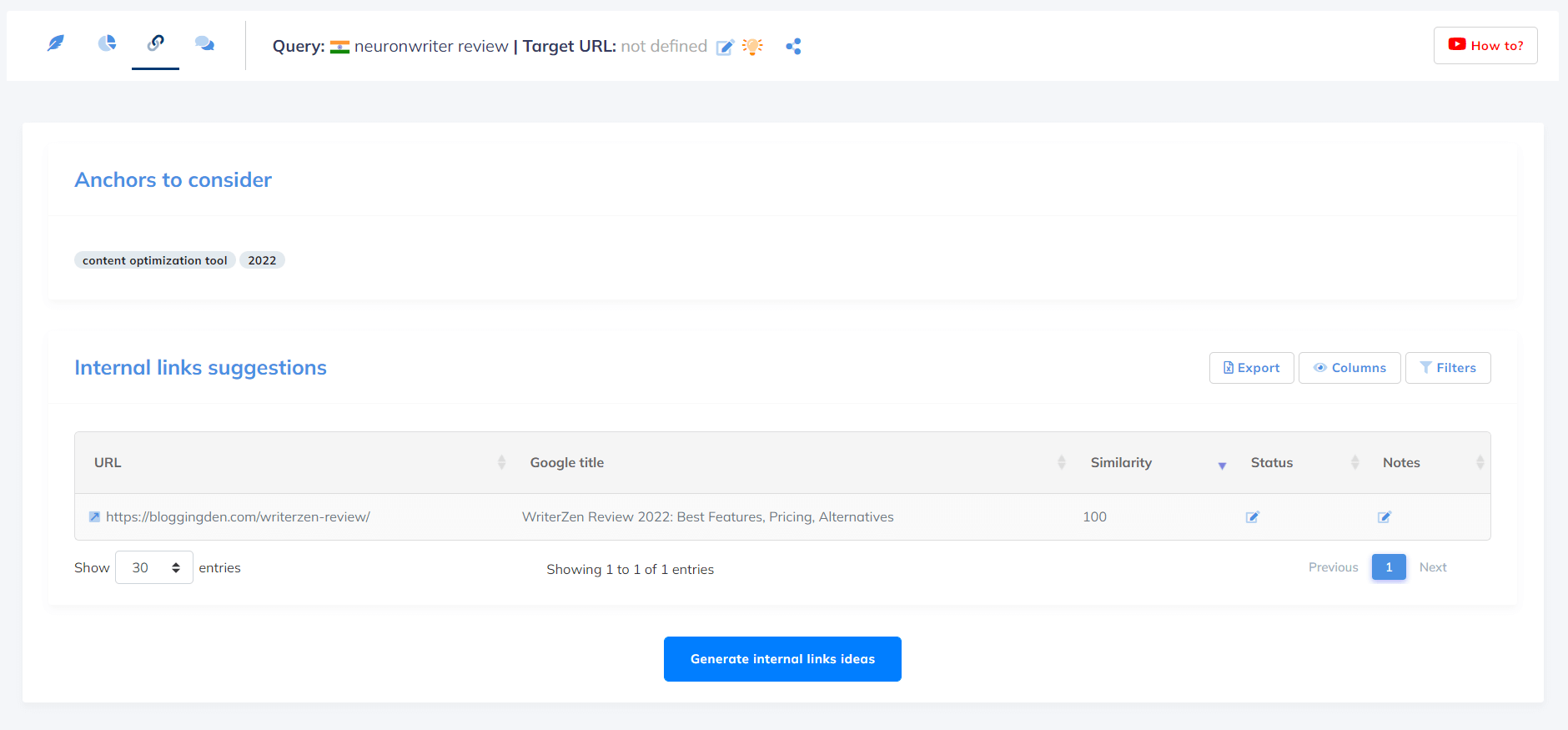Sort table by Similarity column

point(1152,462)
